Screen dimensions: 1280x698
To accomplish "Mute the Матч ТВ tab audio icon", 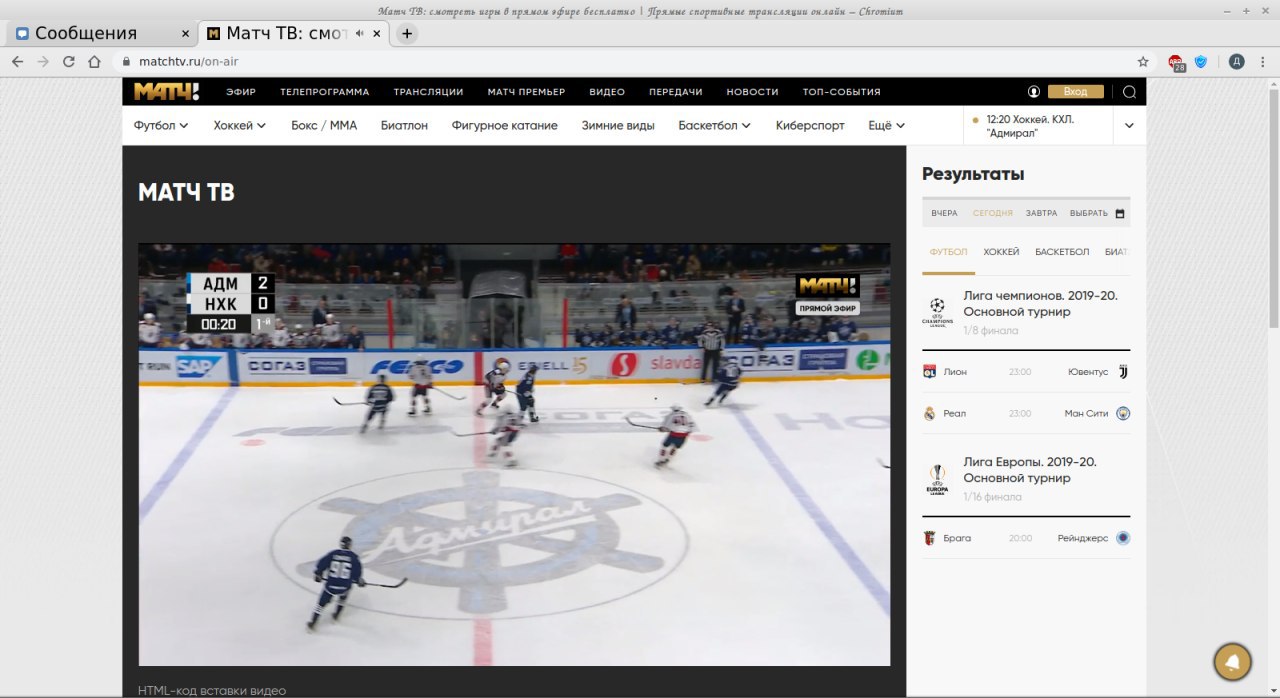I will tap(359, 33).
